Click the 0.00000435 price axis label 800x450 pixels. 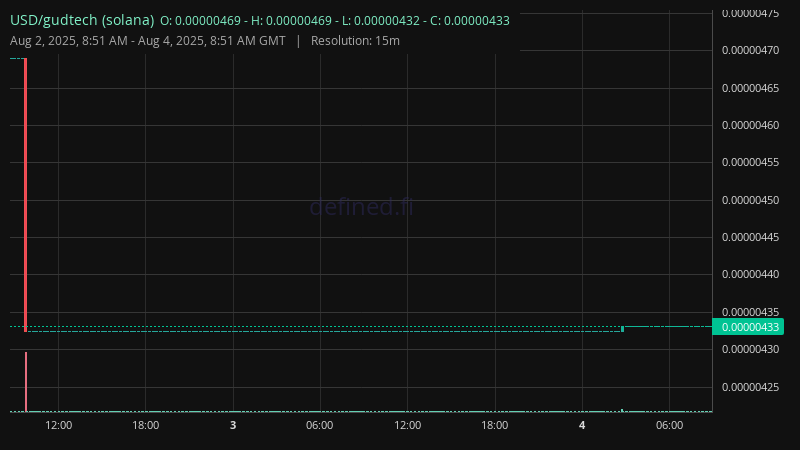[x=751, y=312]
